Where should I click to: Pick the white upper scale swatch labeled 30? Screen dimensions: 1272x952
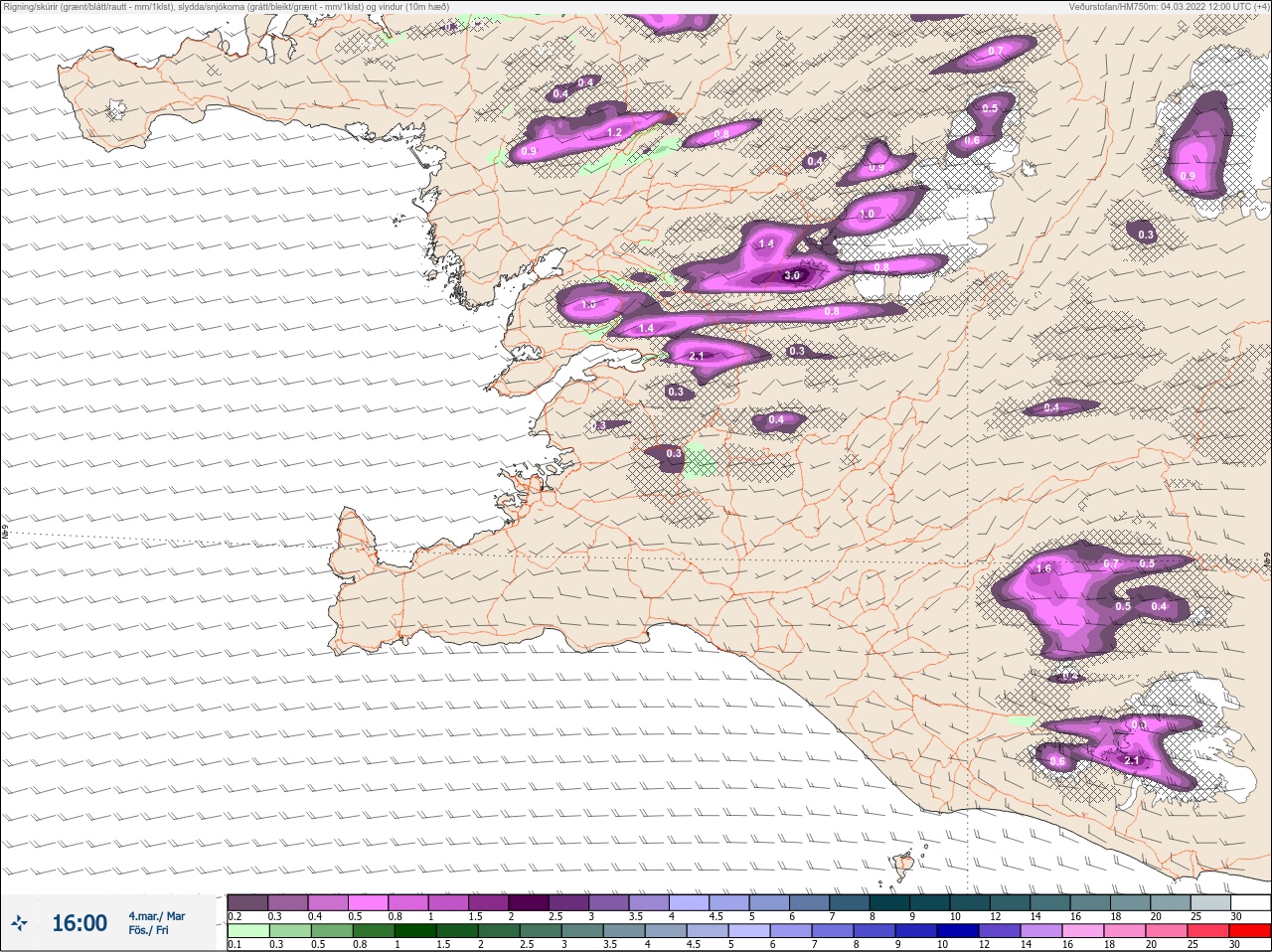point(1251,902)
